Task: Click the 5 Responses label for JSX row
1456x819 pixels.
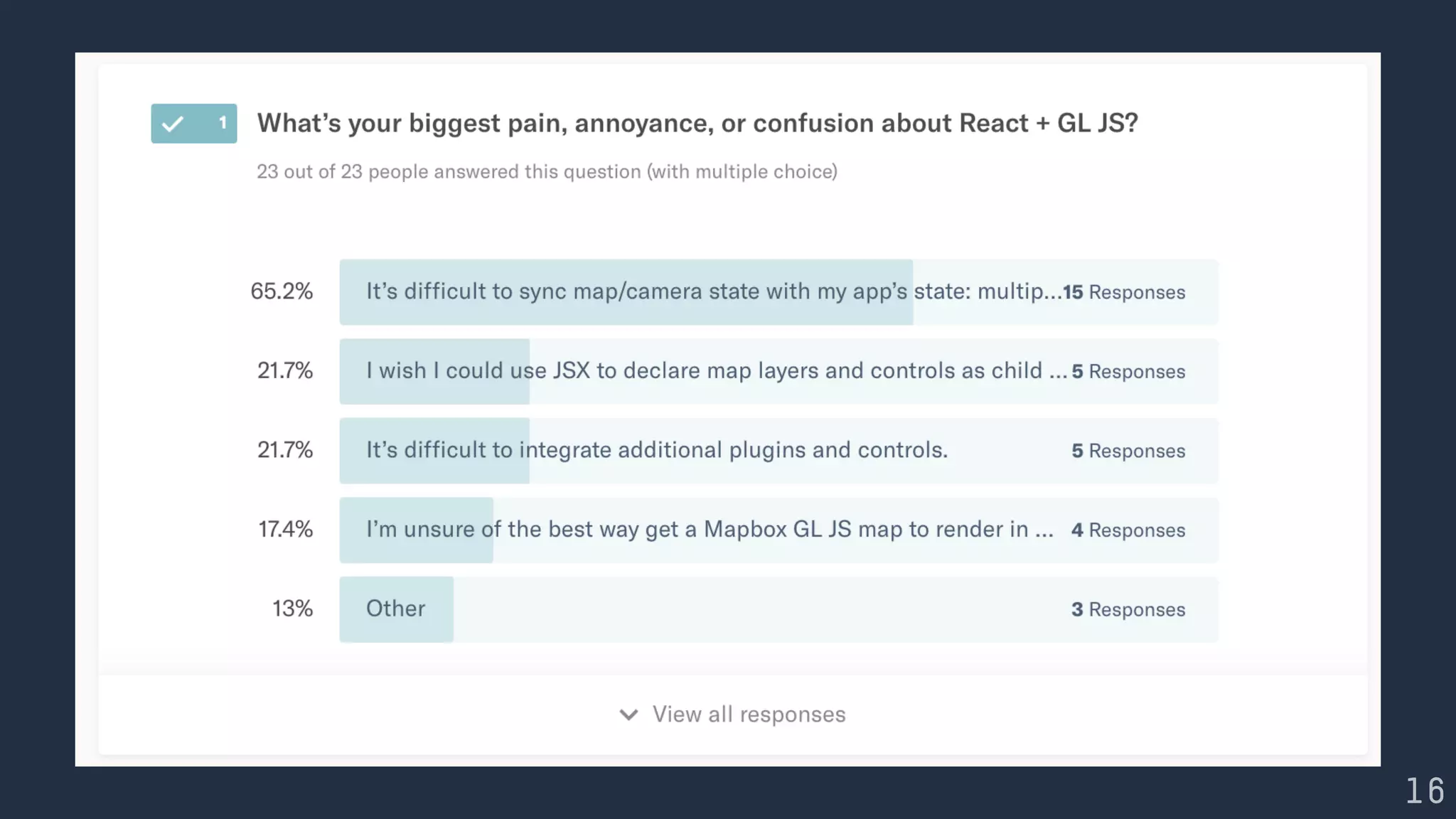Action: [x=1128, y=372]
